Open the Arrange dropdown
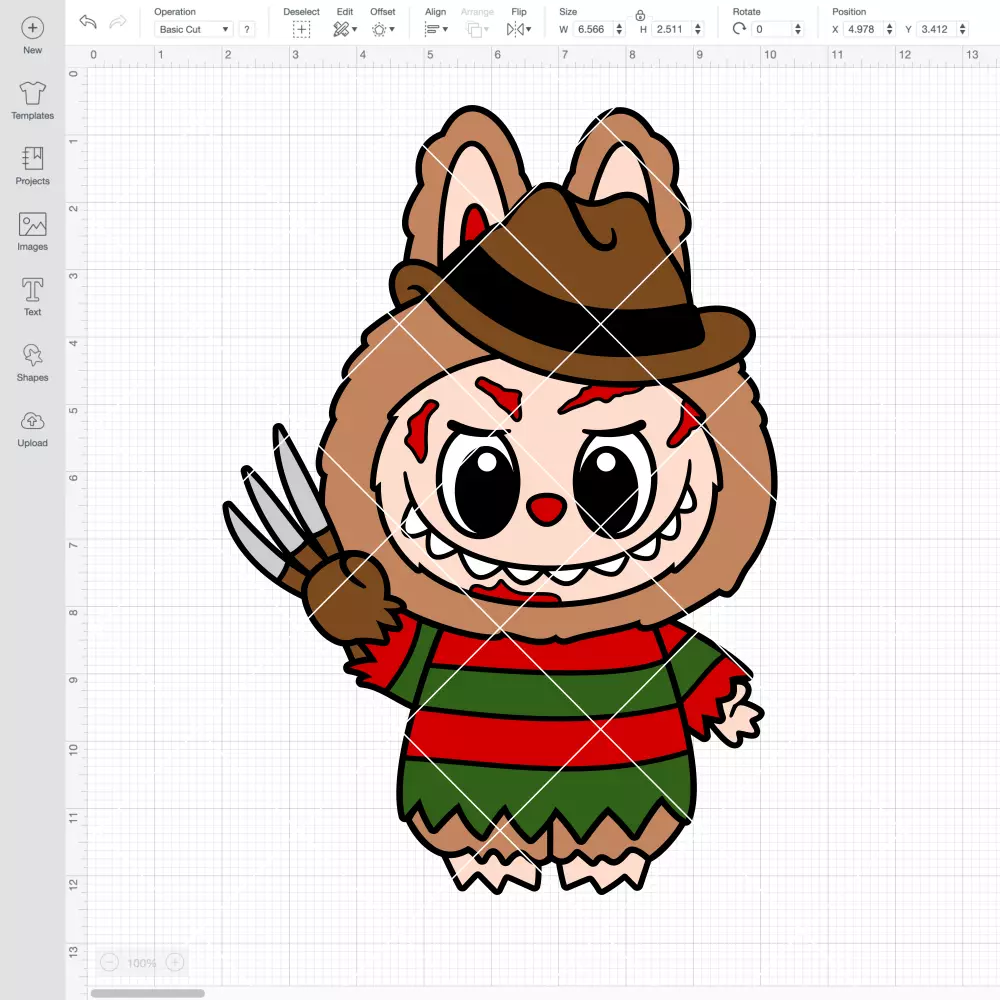 (478, 29)
